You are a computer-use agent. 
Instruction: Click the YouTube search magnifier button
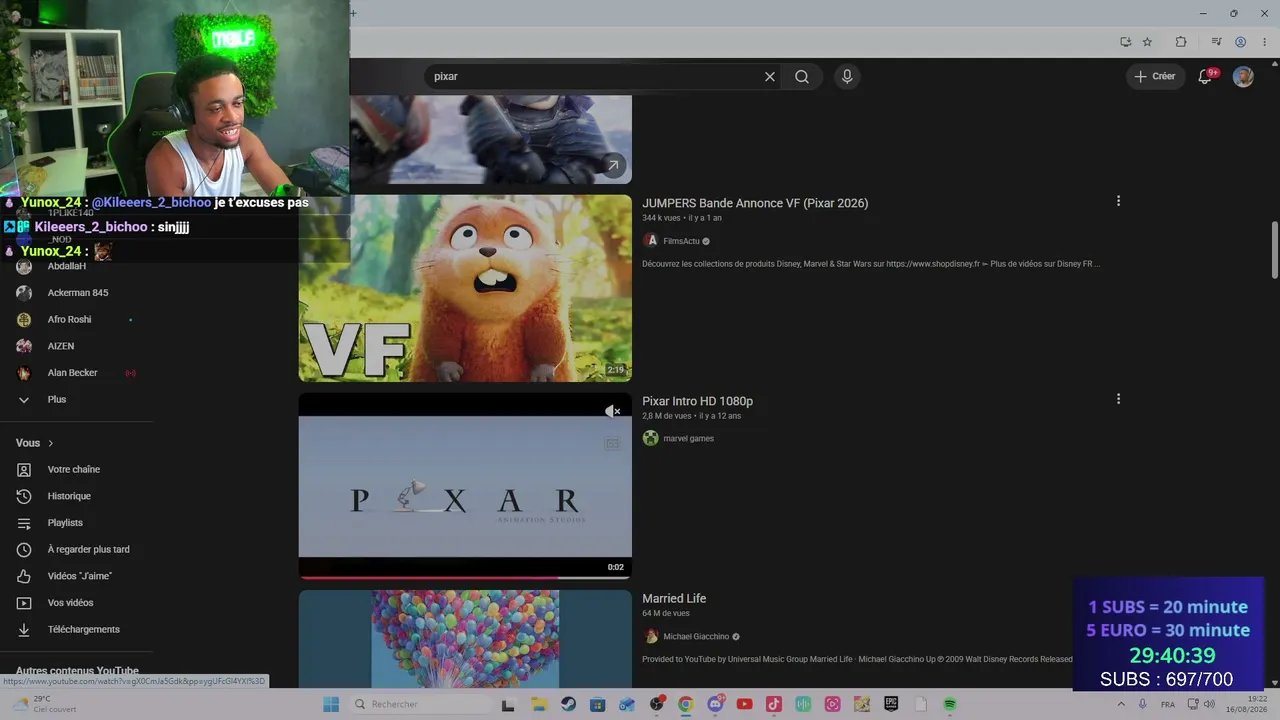[x=802, y=77]
